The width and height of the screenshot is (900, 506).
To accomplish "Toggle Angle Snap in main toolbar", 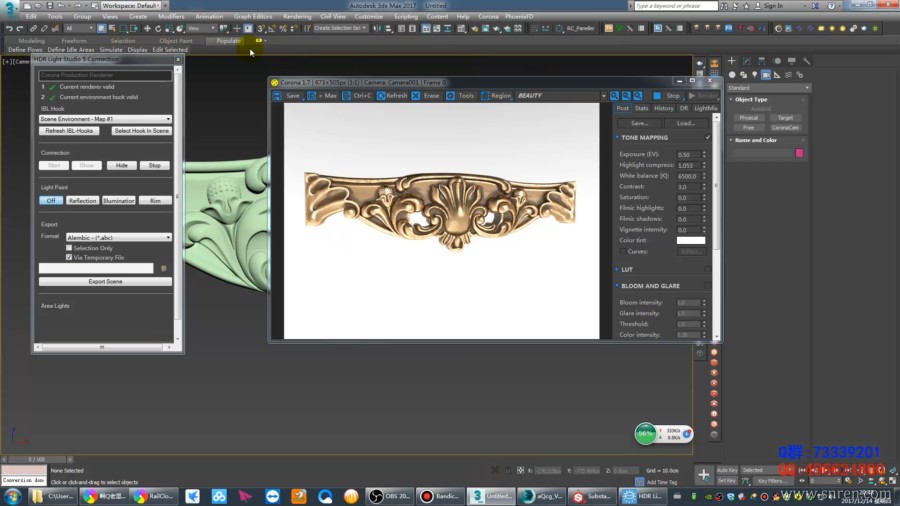I will (x=271, y=28).
